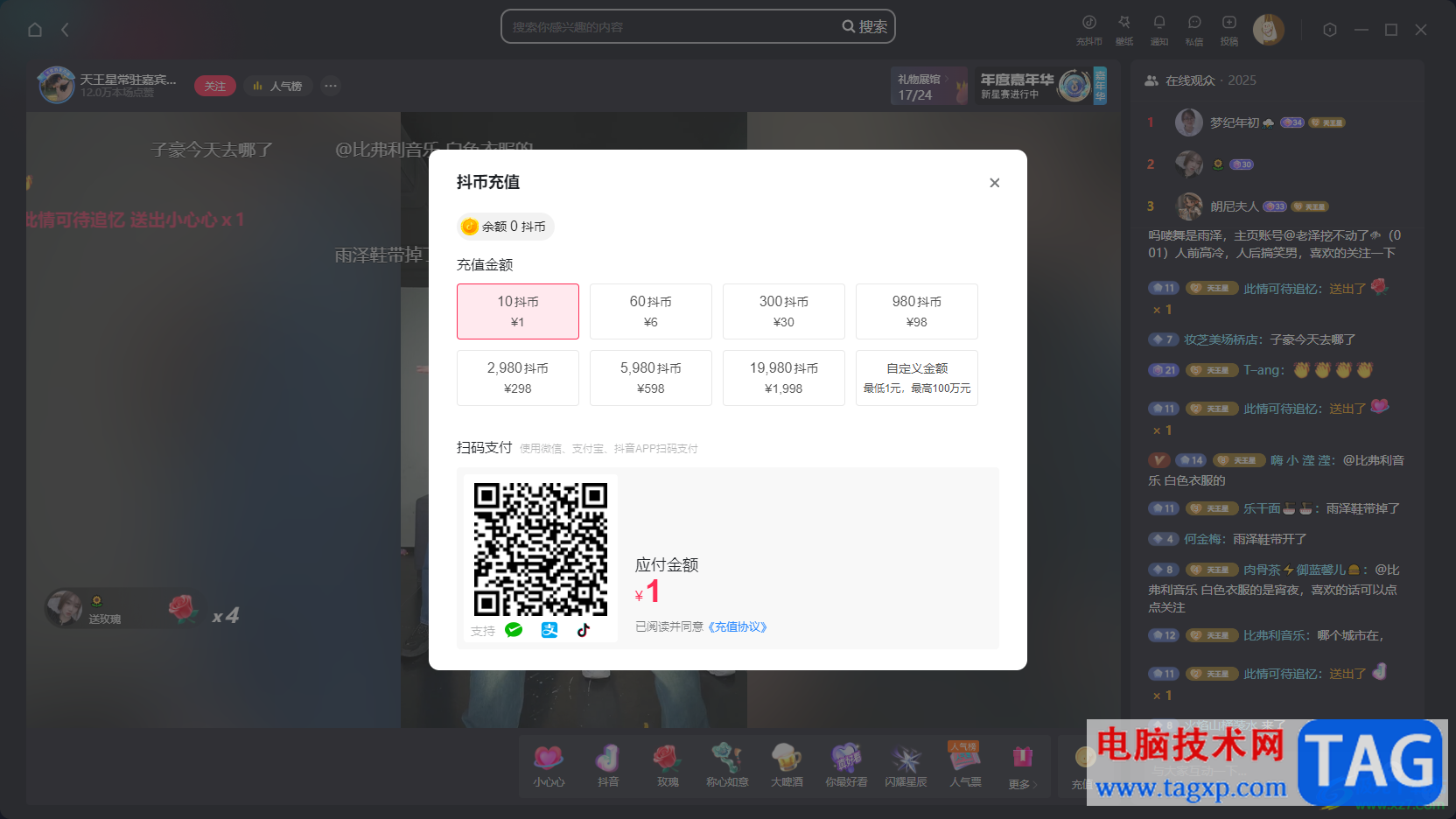
Task: Send the 闪耀星辰 gift
Action: (x=906, y=766)
